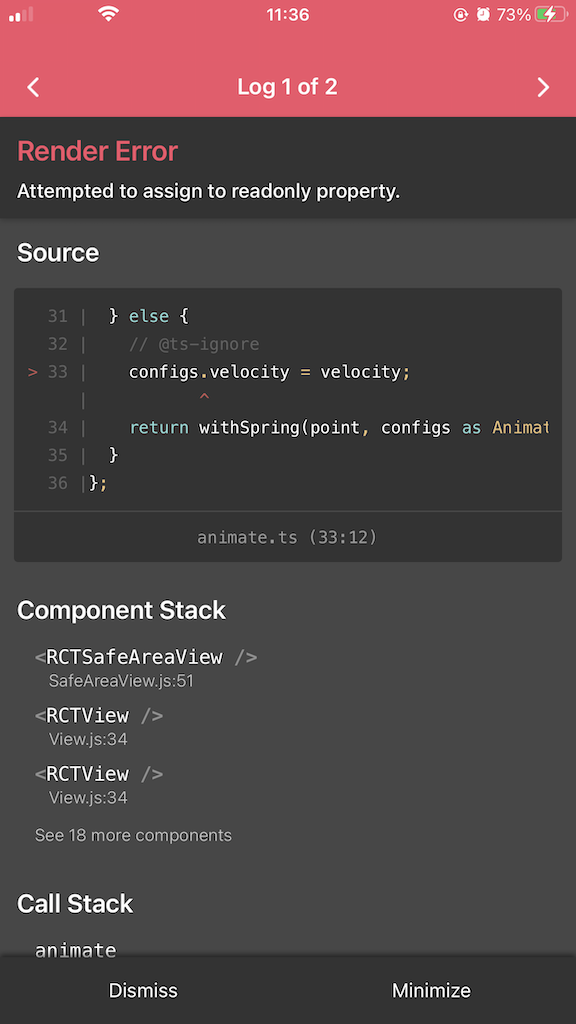The width and height of the screenshot is (576, 1024).
Task: Open the first View.js:34 entry
Action: pos(86,738)
